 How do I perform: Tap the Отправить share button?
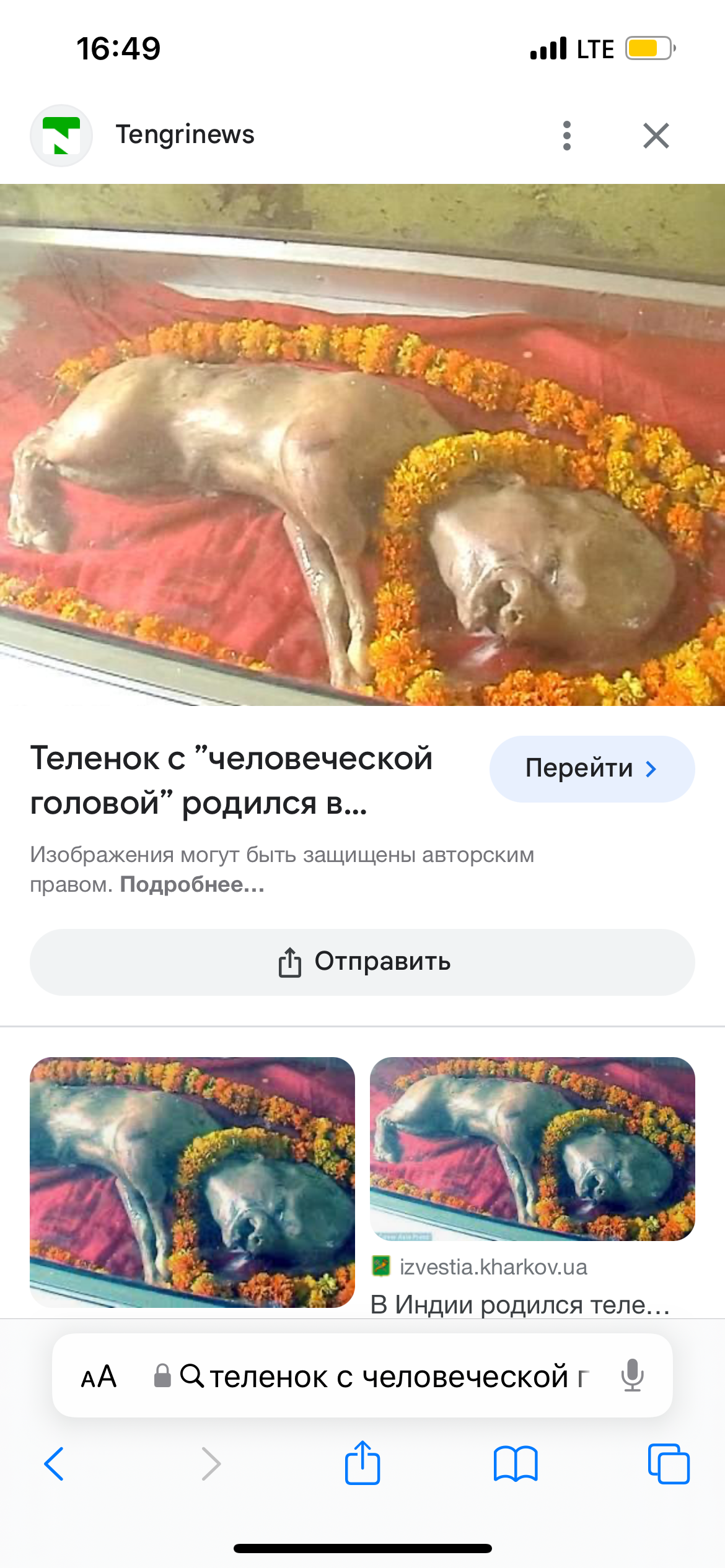362,962
